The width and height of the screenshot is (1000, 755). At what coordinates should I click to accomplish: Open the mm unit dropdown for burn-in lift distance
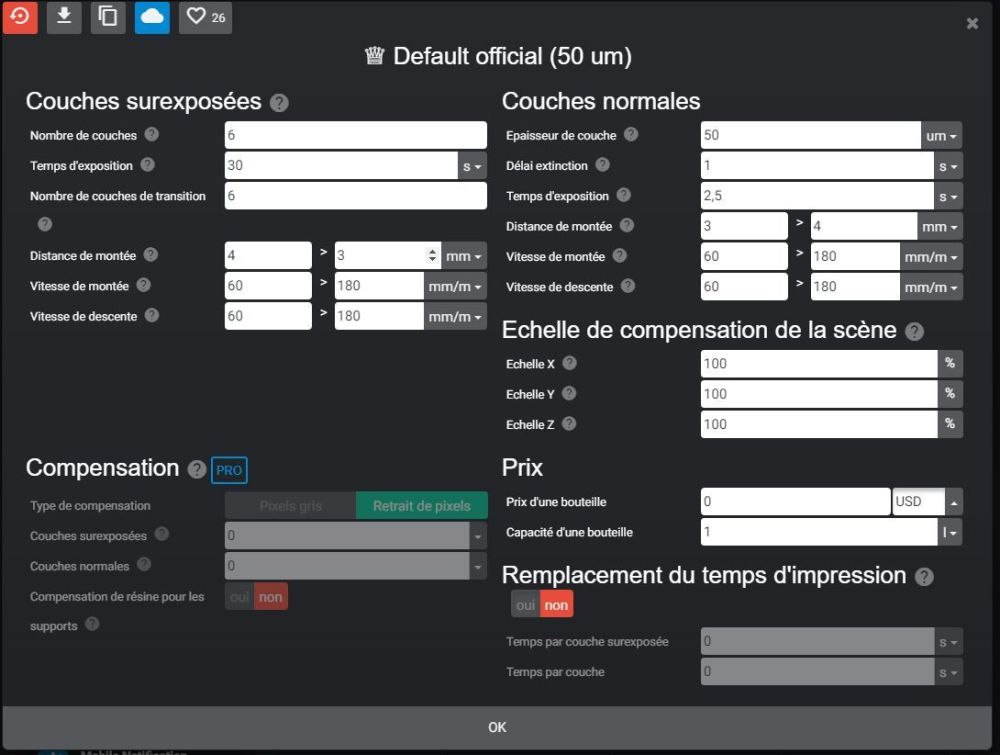(x=464, y=256)
